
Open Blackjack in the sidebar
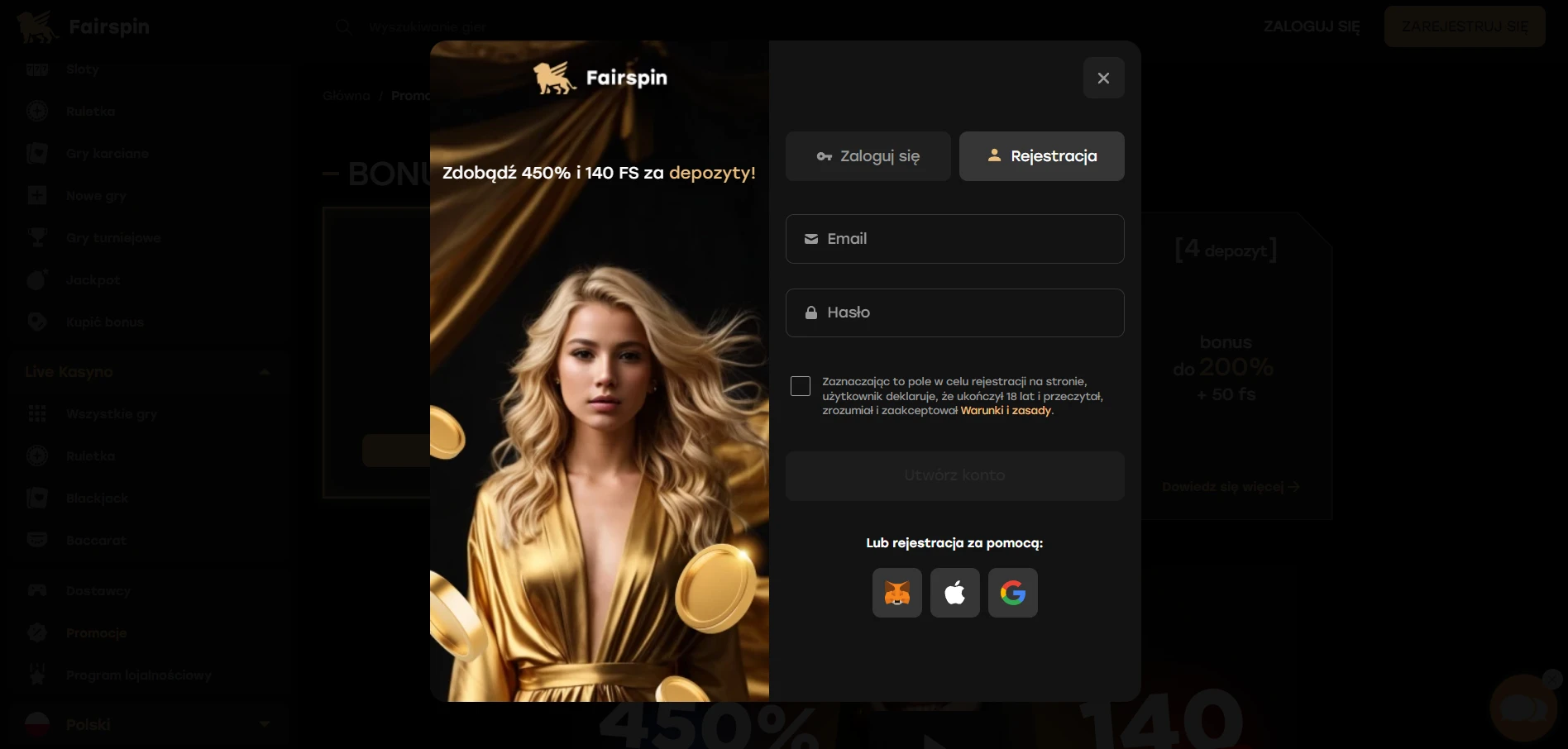pos(97,499)
